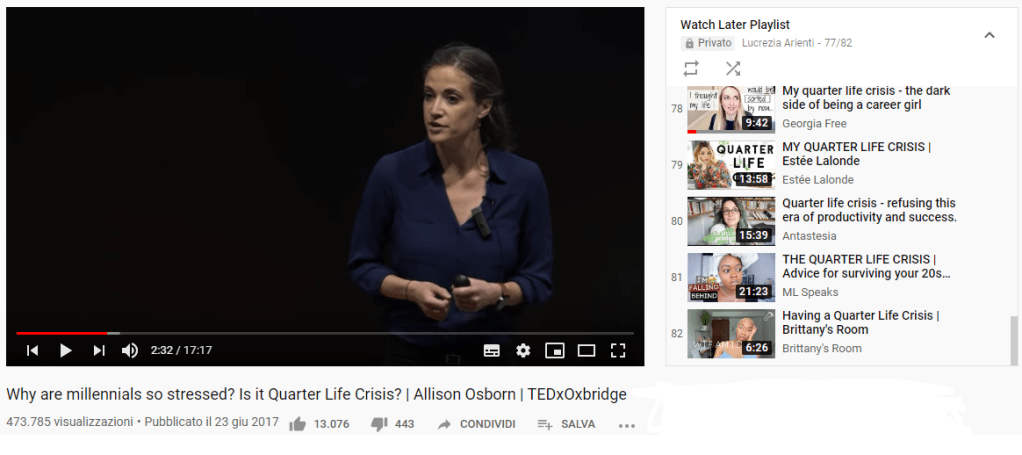Open video settings gear
Screen dimensions: 1022x455
coord(523,351)
